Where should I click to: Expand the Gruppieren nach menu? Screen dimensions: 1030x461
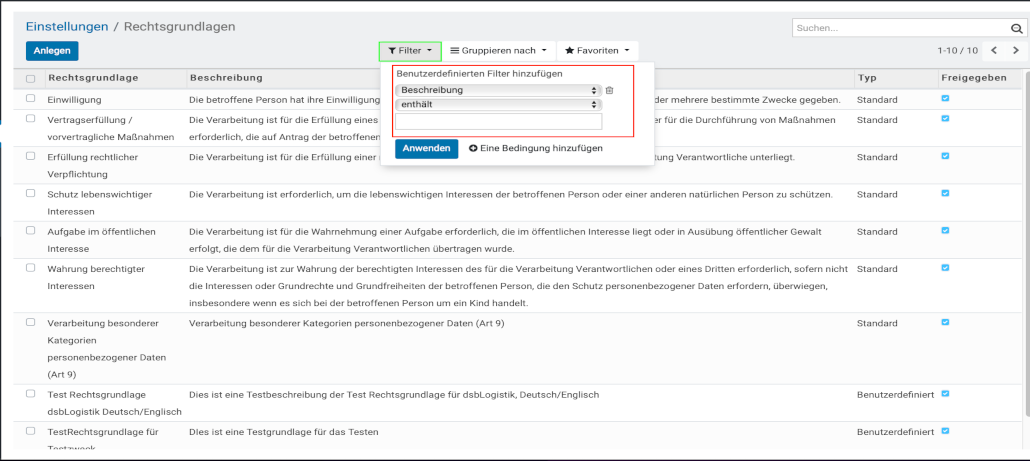(499, 50)
